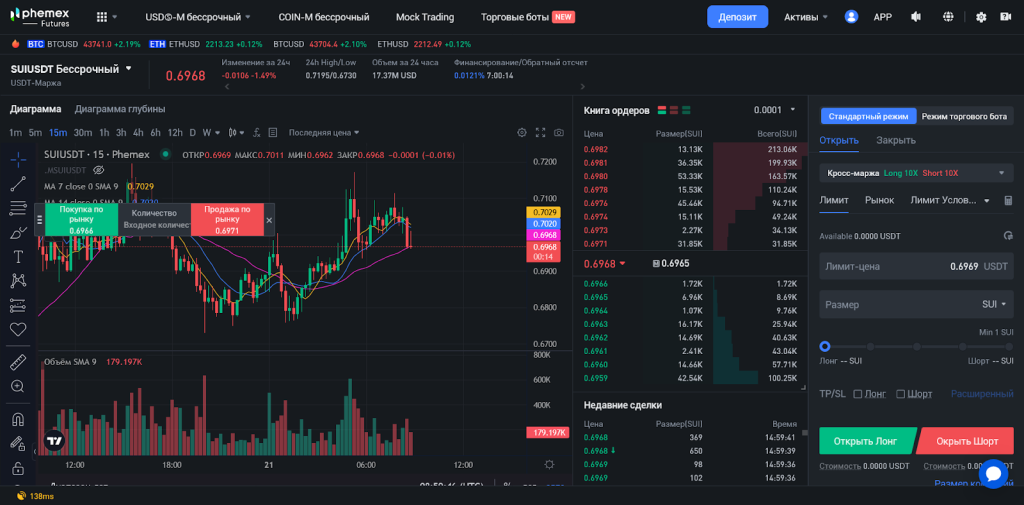Select the trend line drawing tool
1024x505 pixels.
pos(18,184)
